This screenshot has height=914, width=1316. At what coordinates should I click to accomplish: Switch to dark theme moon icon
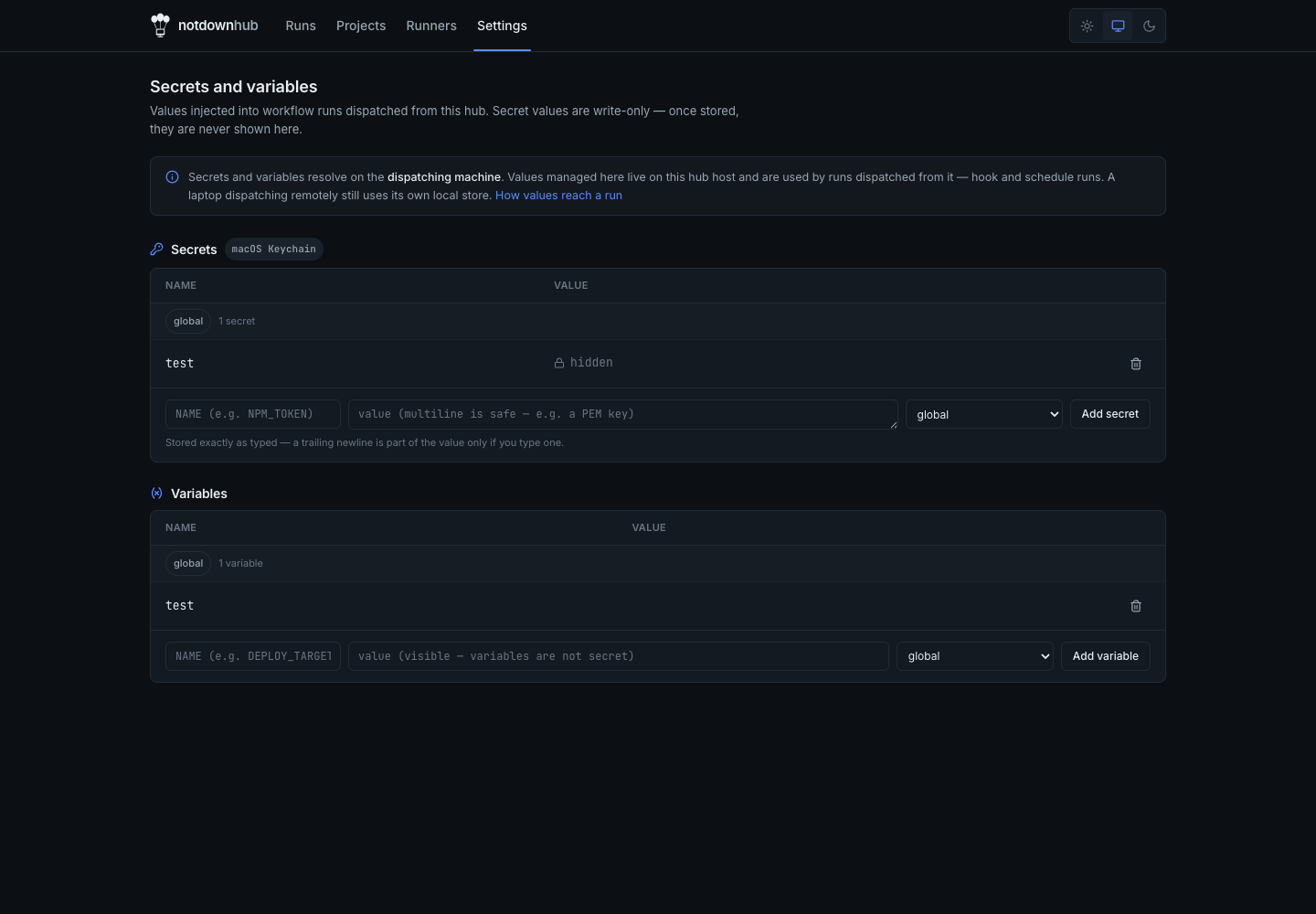(x=1149, y=26)
